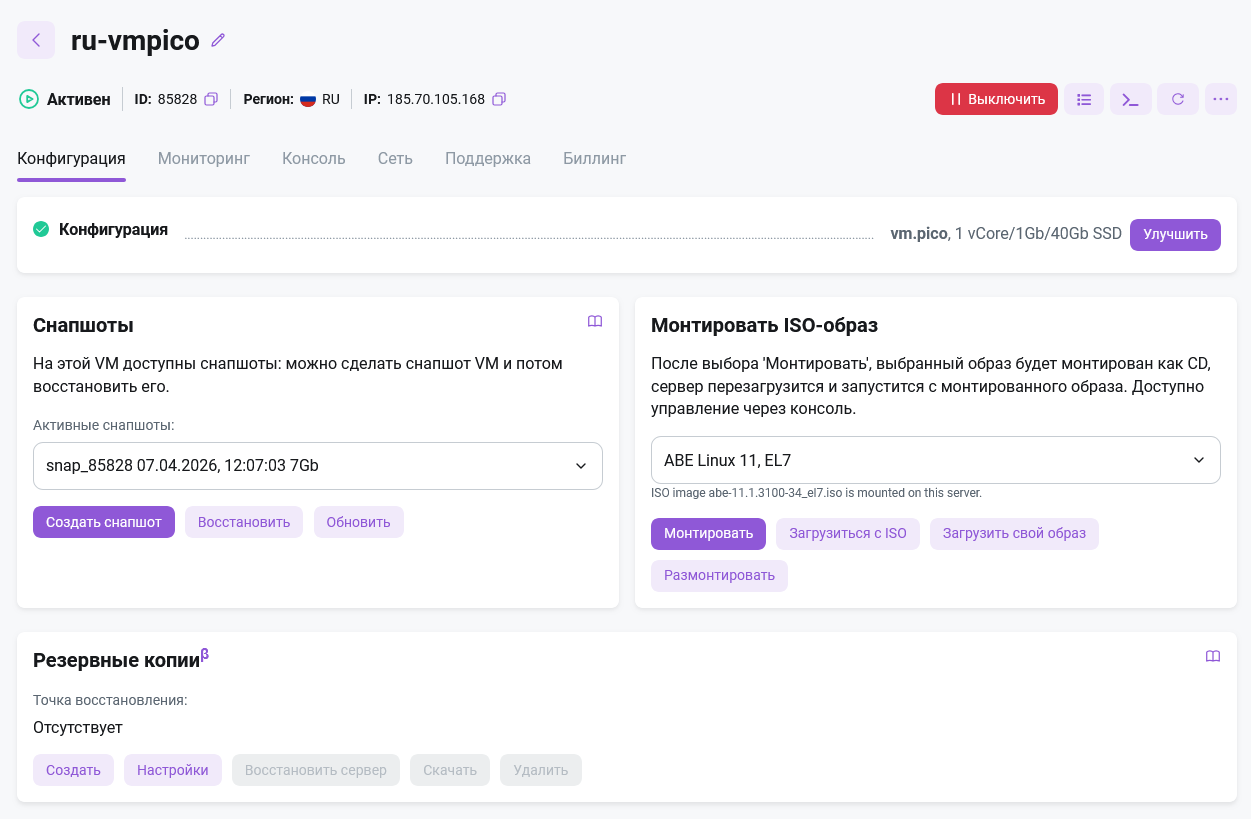Click the Размонтировать button
This screenshot has height=819, width=1251.
(x=719, y=575)
